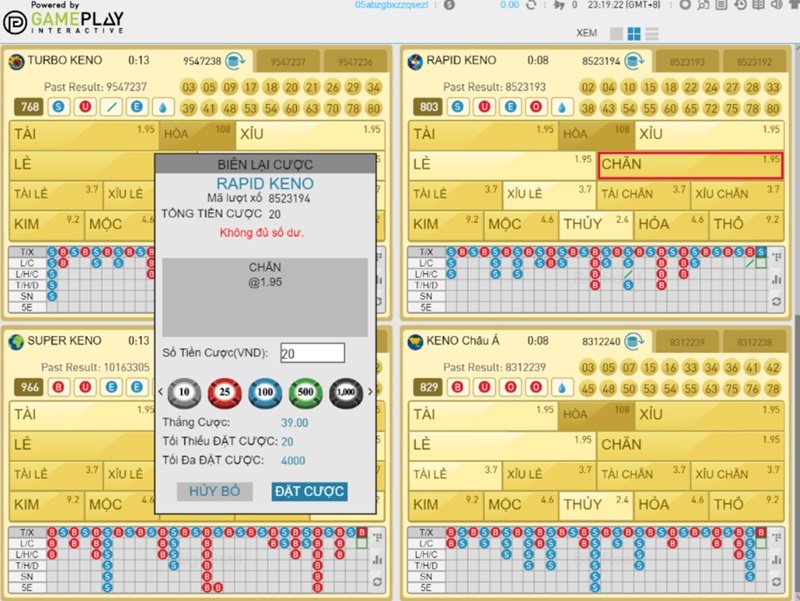Click the username 05abzgbxzzqsezl link
Screen dimensions: 800x601
pos(391,5)
